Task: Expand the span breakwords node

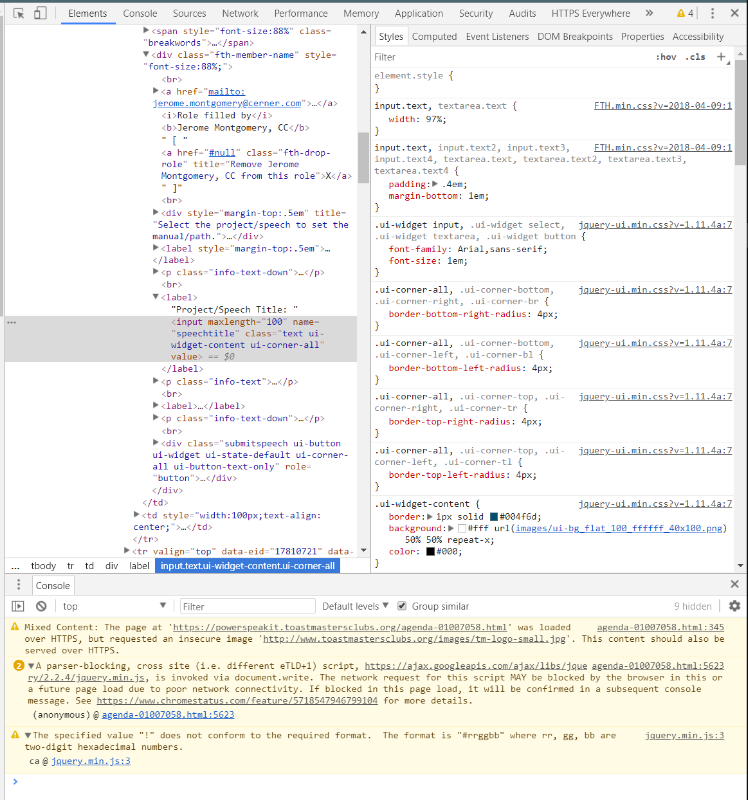Action: pos(146,31)
